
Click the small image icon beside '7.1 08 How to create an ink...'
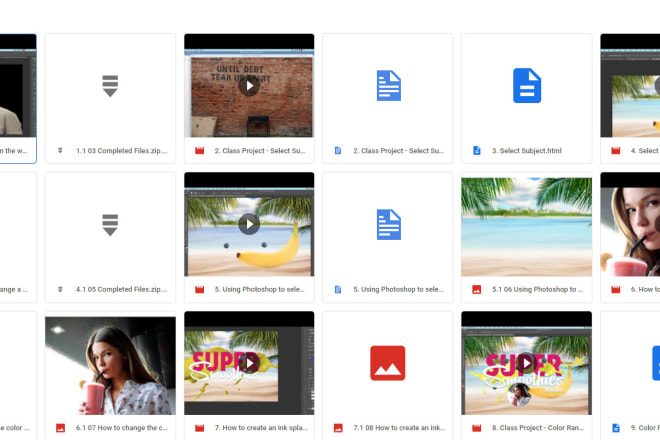point(338,428)
